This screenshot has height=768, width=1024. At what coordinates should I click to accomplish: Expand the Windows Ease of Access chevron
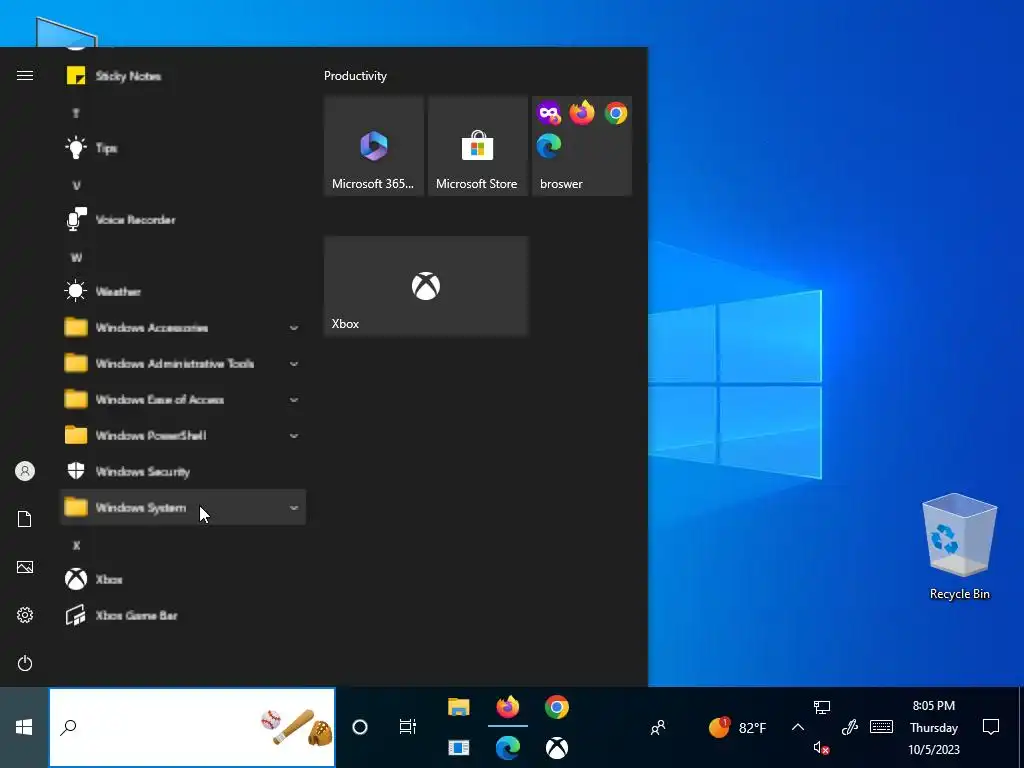click(294, 400)
